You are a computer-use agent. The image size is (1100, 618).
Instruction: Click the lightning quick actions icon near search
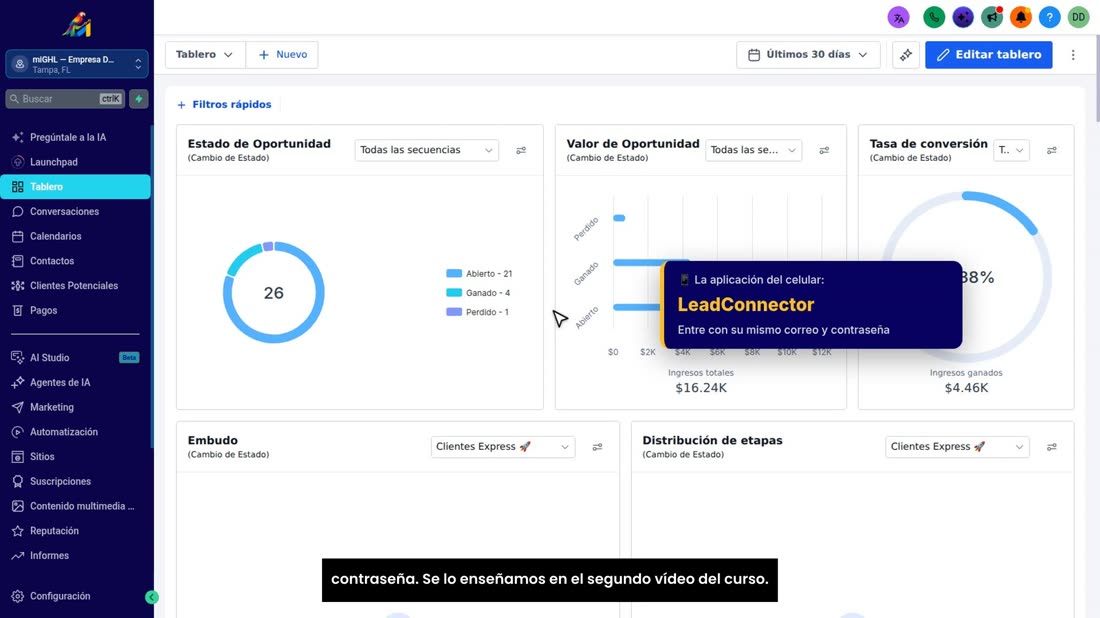[139, 99]
